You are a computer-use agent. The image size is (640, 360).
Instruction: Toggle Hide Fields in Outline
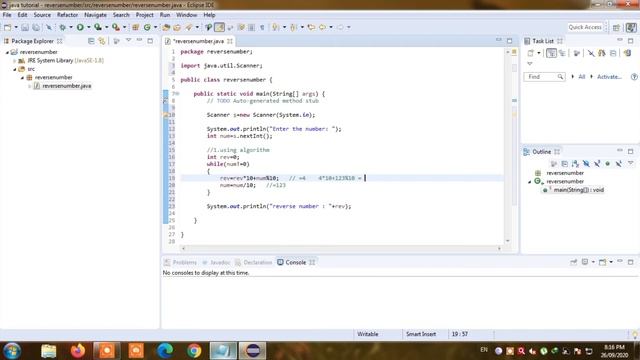click(586, 164)
